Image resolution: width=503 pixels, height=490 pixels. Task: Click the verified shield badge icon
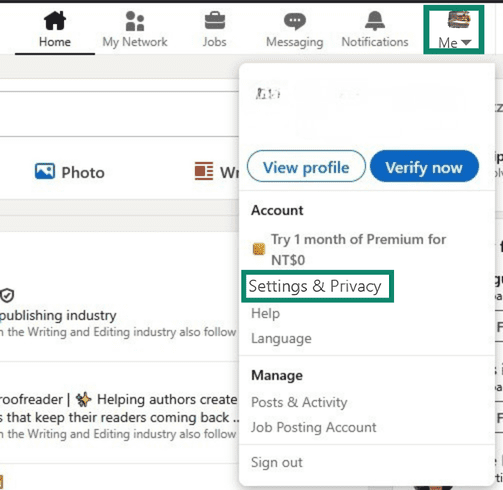tap(7, 295)
